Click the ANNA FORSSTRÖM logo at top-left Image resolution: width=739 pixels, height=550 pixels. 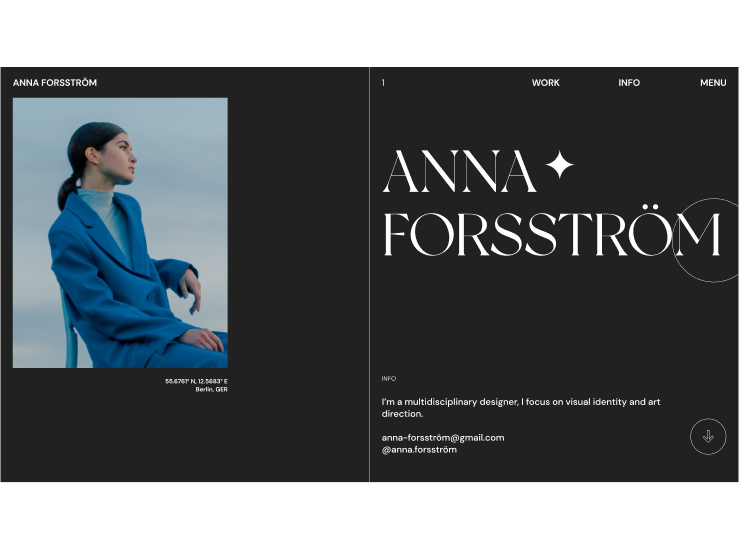click(x=55, y=82)
